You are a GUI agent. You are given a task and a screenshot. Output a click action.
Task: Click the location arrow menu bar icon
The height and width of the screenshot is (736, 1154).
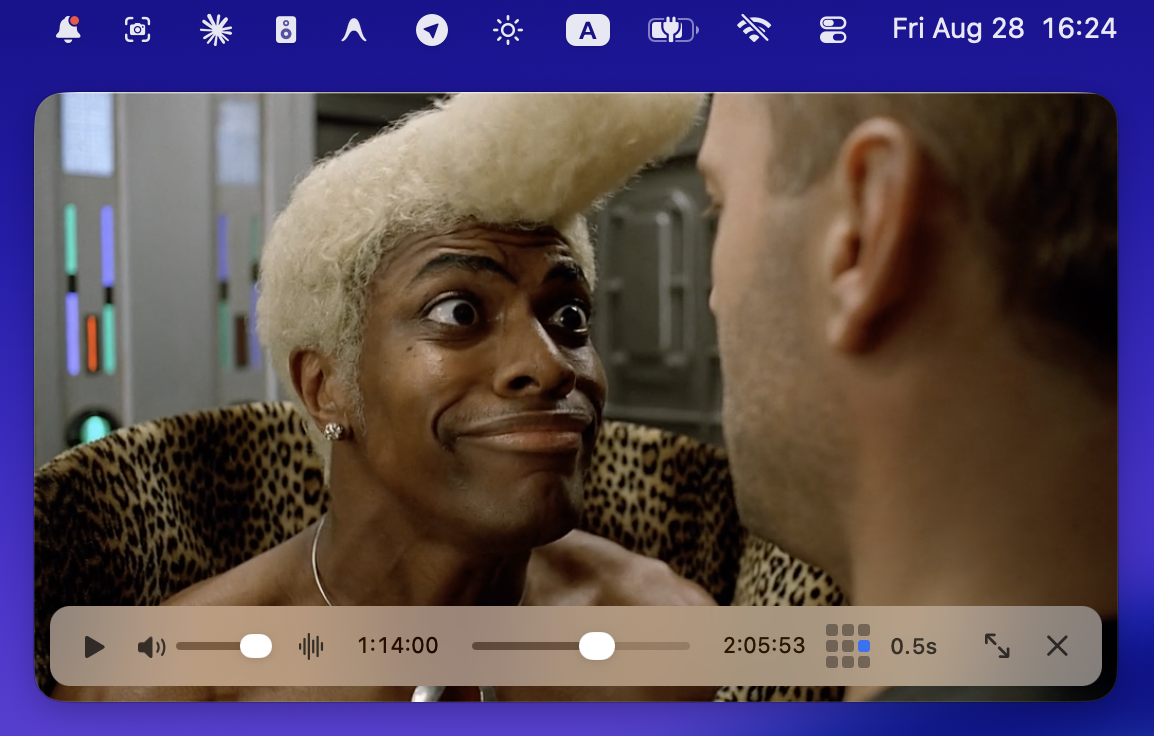point(432,30)
